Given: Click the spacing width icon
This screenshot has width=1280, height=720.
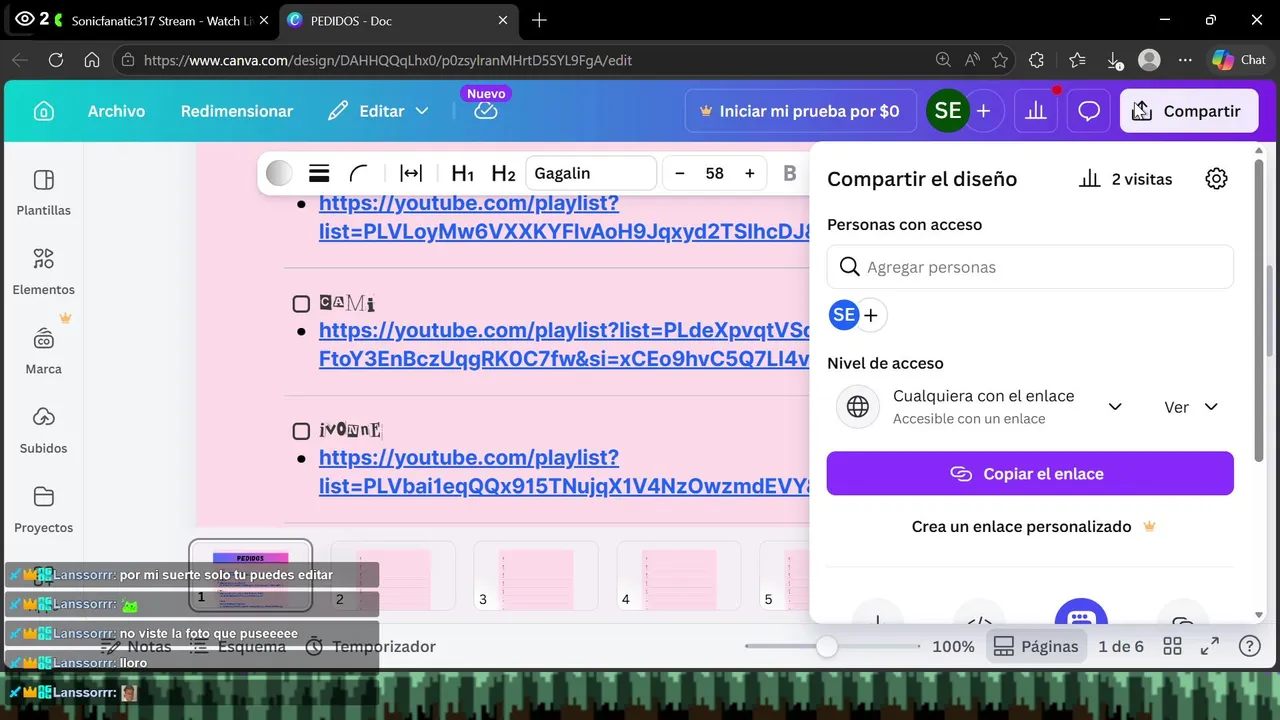Looking at the screenshot, I should click(x=411, y=173).
